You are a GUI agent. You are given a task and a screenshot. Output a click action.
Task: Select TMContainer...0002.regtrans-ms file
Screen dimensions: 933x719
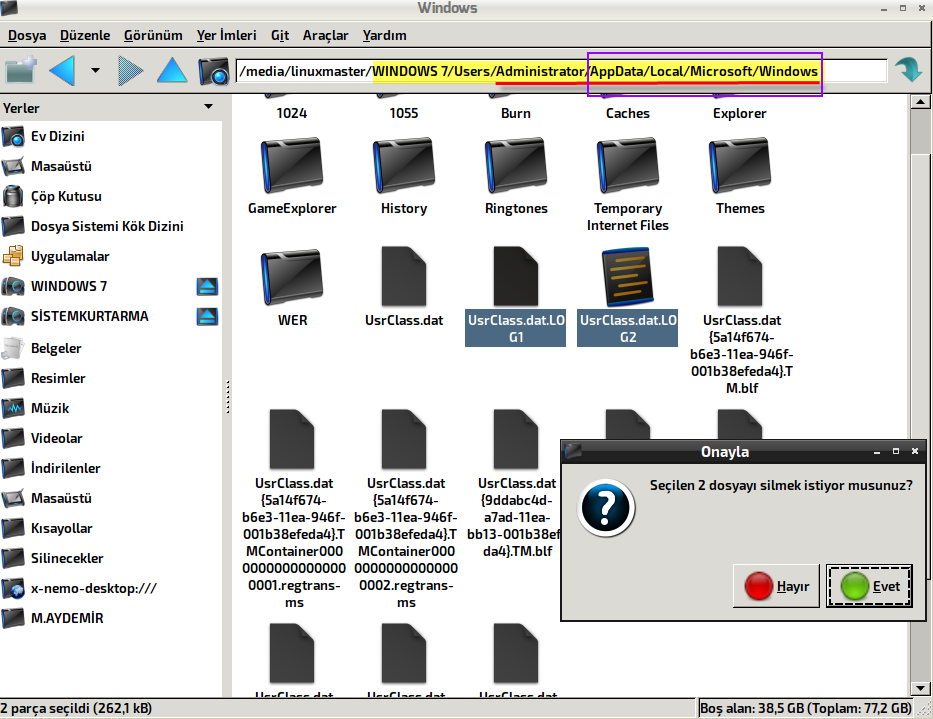click(x=403, y=439)
